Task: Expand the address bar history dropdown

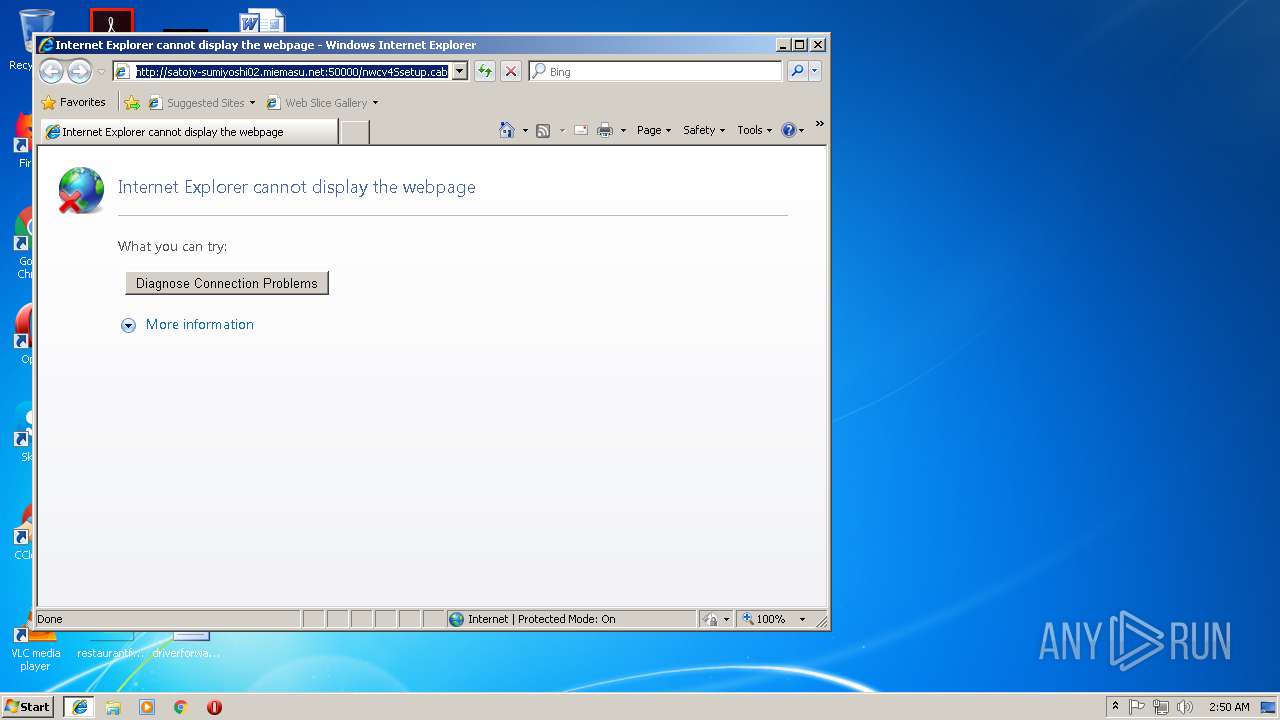Action: [459, 72]
